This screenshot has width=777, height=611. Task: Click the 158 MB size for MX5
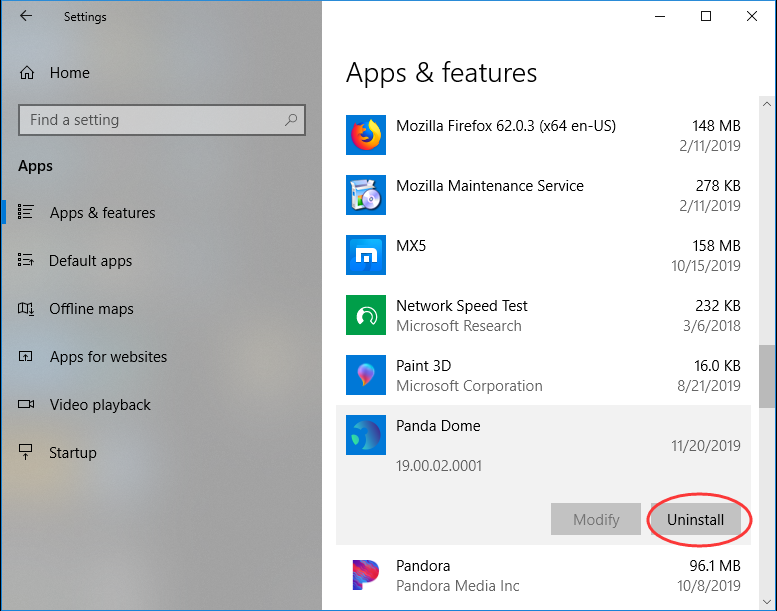pyautogui.click(x=716, y=246)
